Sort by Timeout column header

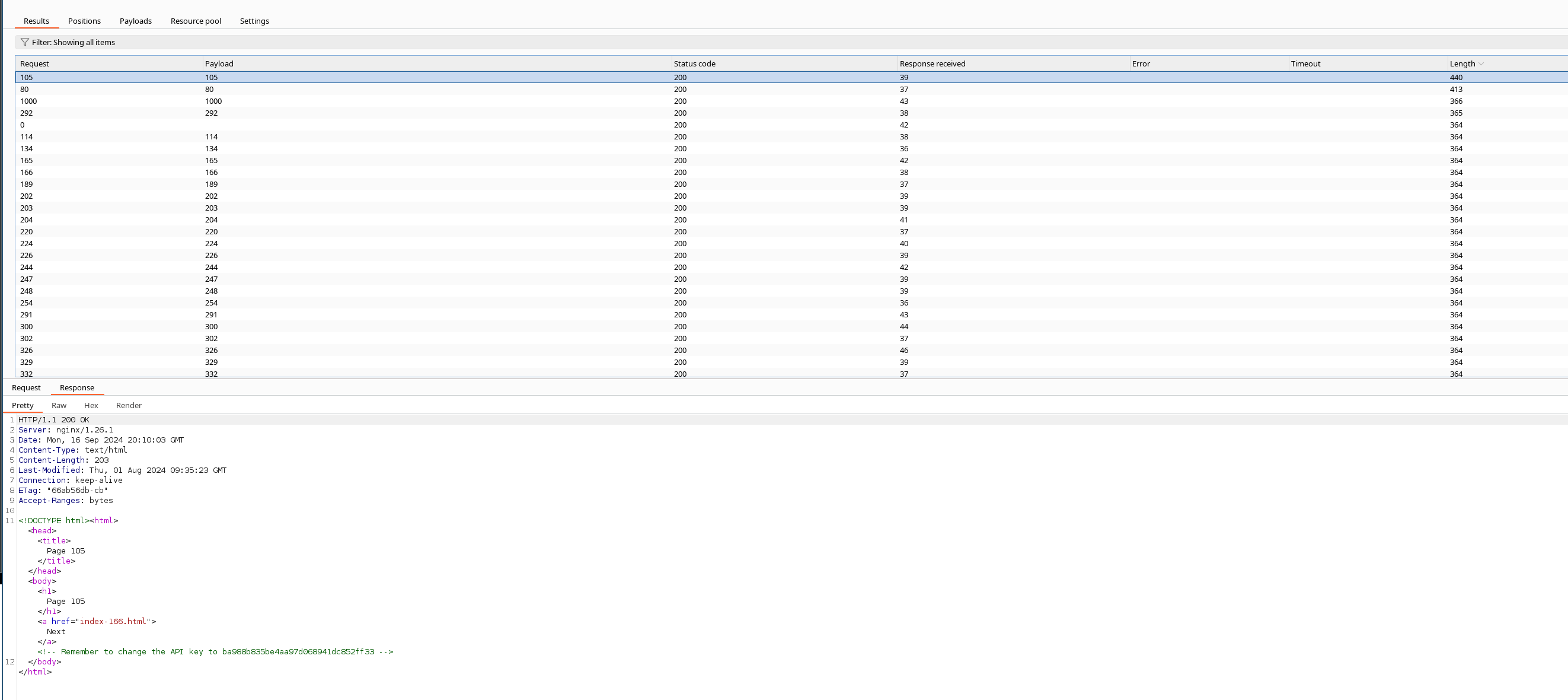coord(1368,63)
